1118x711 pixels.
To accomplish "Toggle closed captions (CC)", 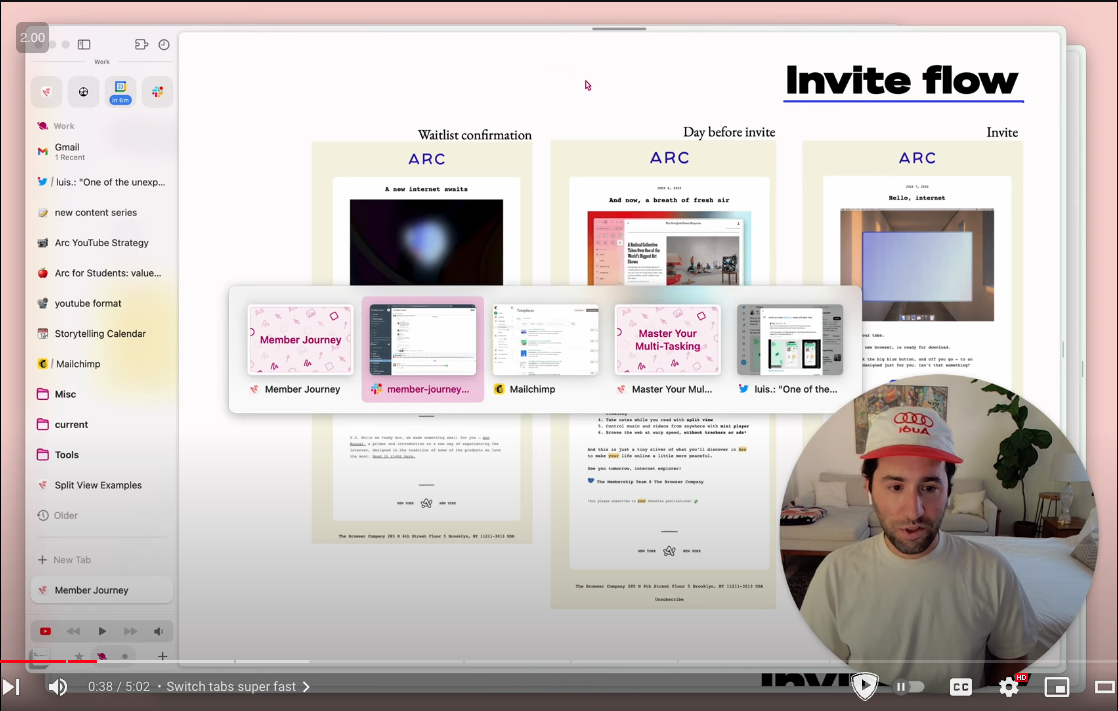I will [960, 687].
